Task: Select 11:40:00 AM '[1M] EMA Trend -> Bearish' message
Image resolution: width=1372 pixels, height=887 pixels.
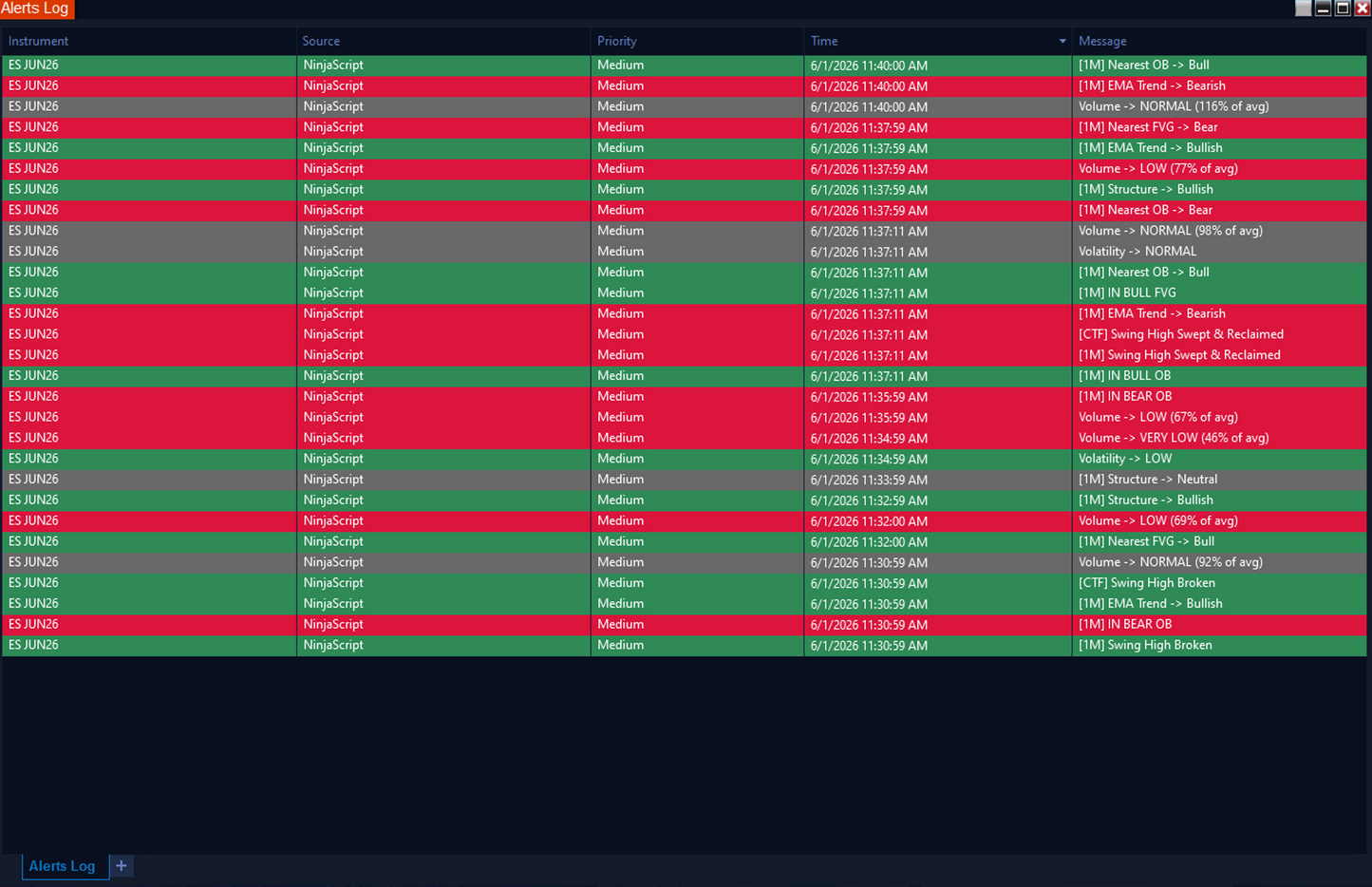Action: (x=1152, y=85)
